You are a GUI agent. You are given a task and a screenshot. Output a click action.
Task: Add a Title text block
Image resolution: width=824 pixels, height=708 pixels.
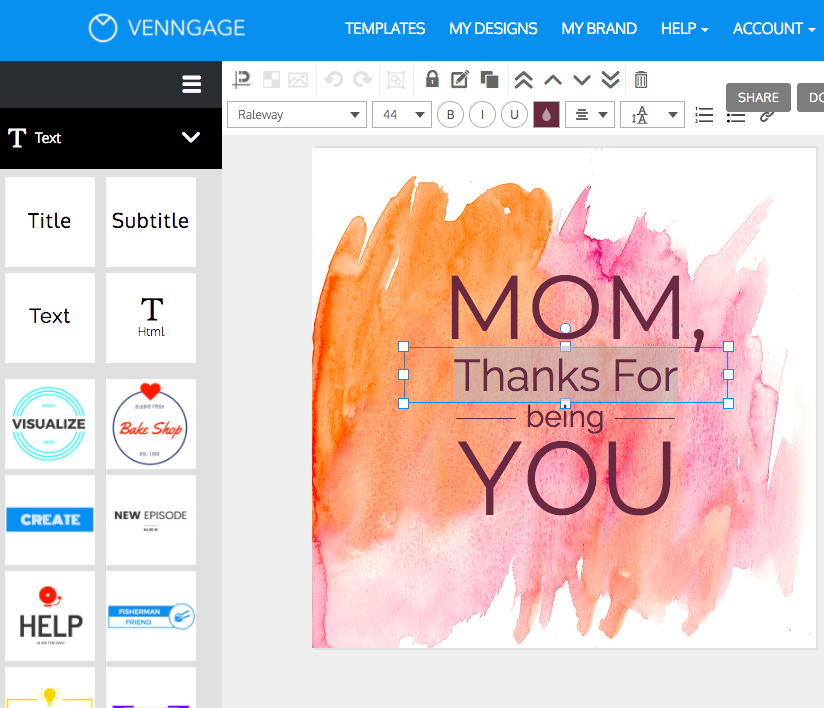(50, 221)
